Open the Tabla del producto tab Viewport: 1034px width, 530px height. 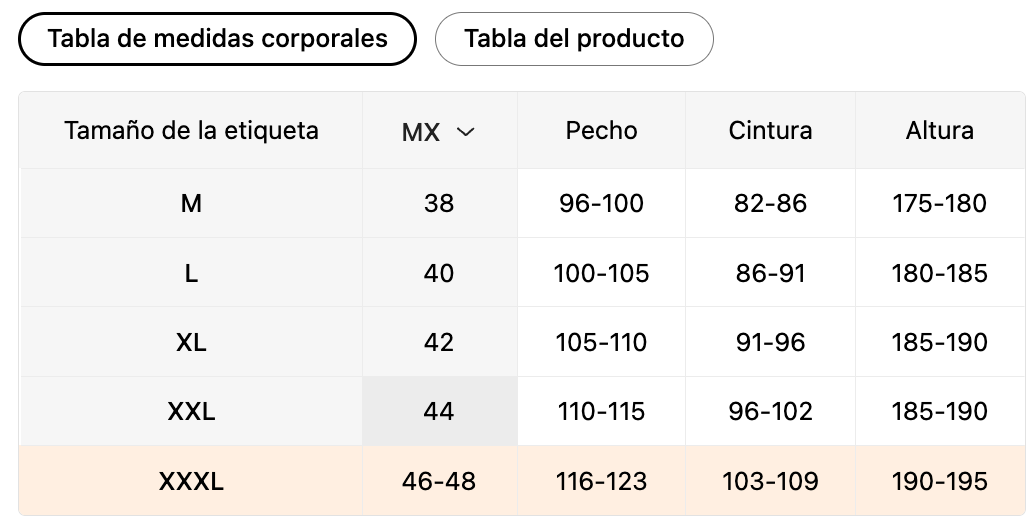tap(574, 39)
